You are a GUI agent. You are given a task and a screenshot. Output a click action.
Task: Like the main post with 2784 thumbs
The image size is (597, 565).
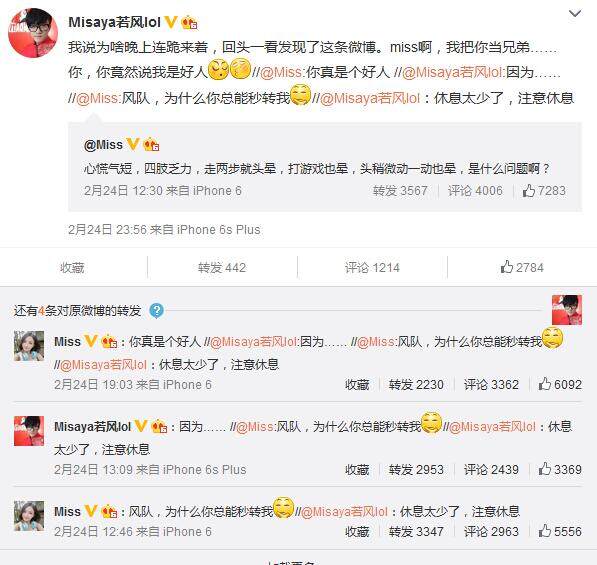tap(522, 267)
